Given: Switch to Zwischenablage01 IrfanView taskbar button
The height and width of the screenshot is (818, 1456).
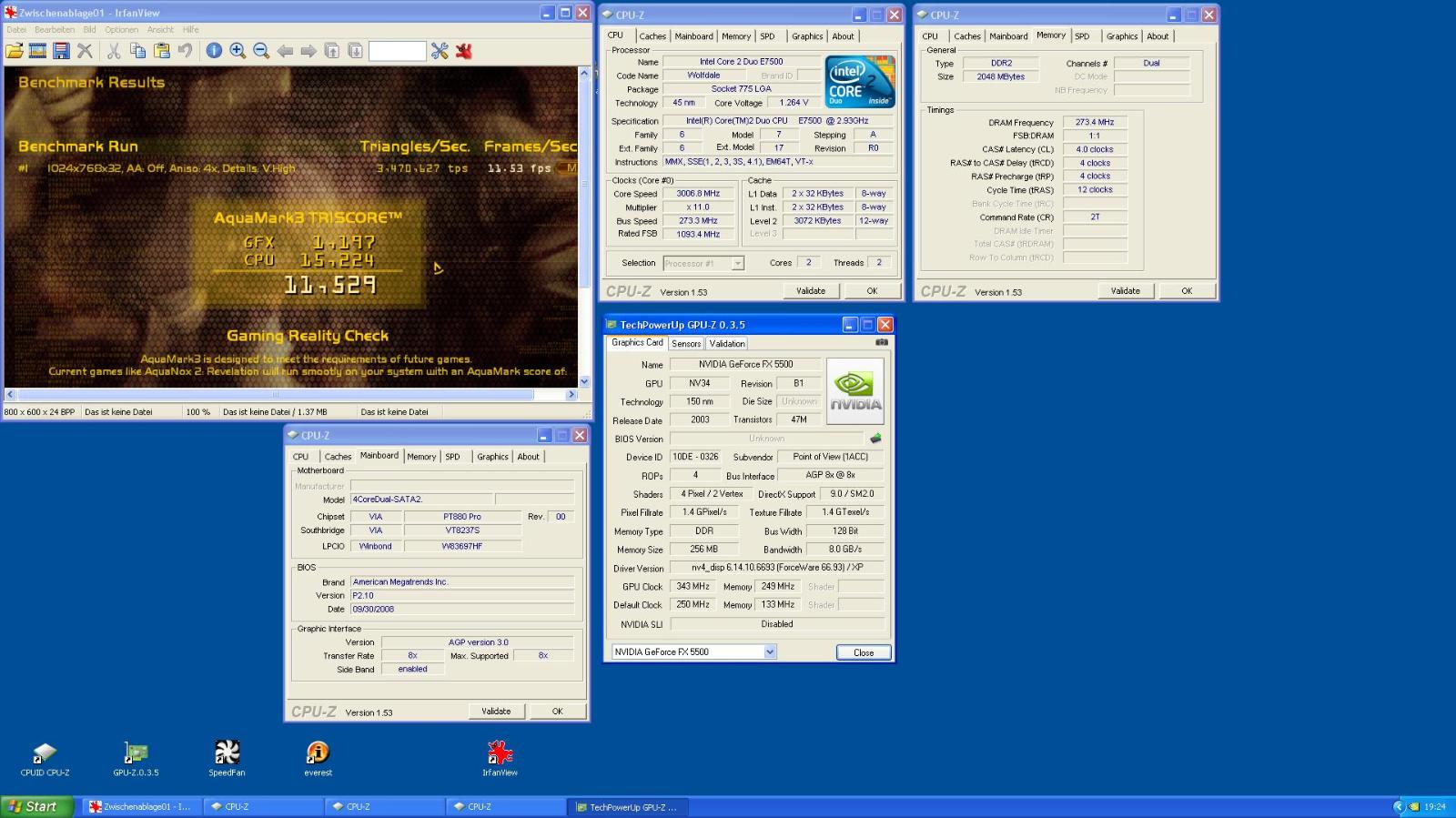Looking at the screenshot, I should click(x=141, y=806).
